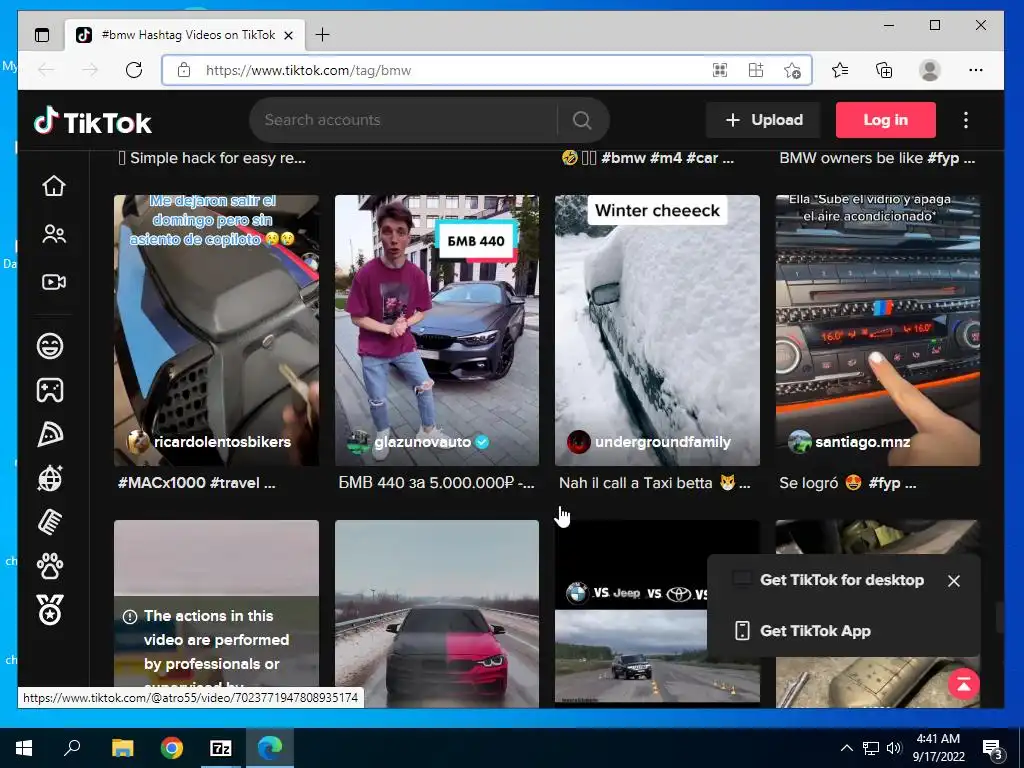The image size is (1024, 768).
Task: Open the BMW VS Jeep comparison video
Action: [x=630, y=614]
